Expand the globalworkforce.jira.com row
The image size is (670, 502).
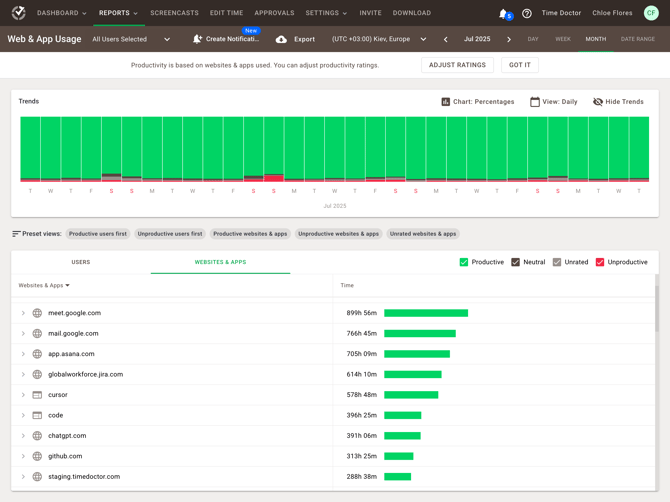[23, 375]
